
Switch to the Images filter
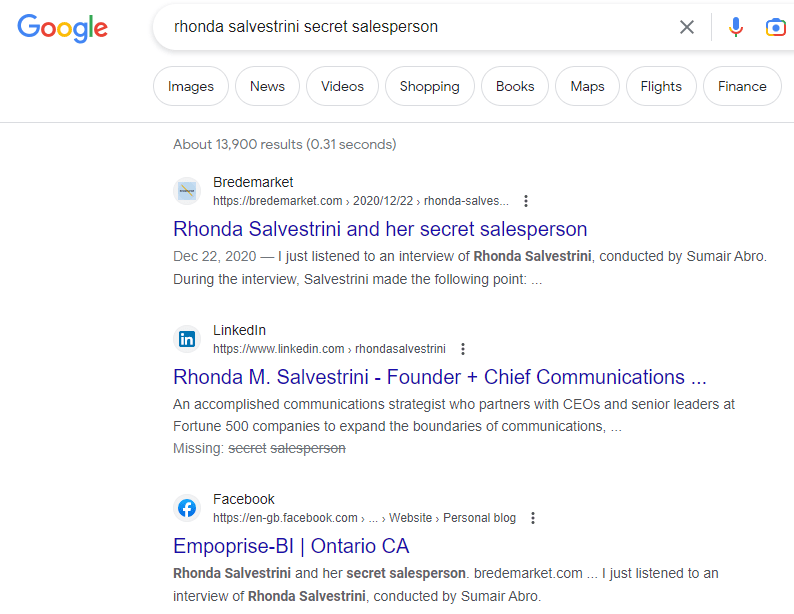click(191, 86)
